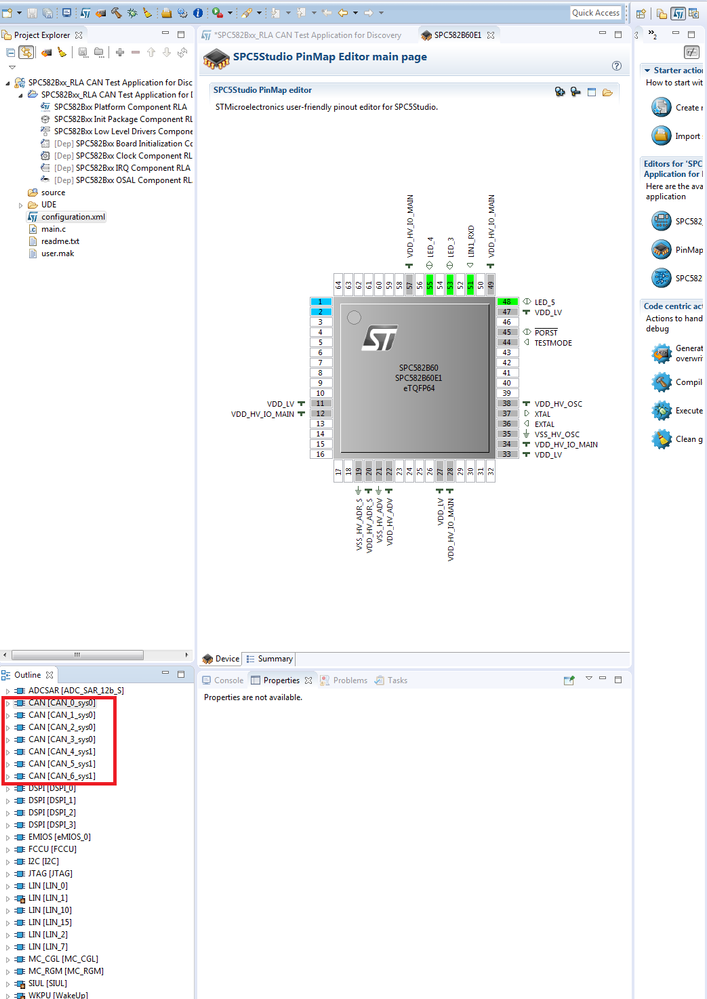Click the Execute action icon
707x999 pixels.
662,410
